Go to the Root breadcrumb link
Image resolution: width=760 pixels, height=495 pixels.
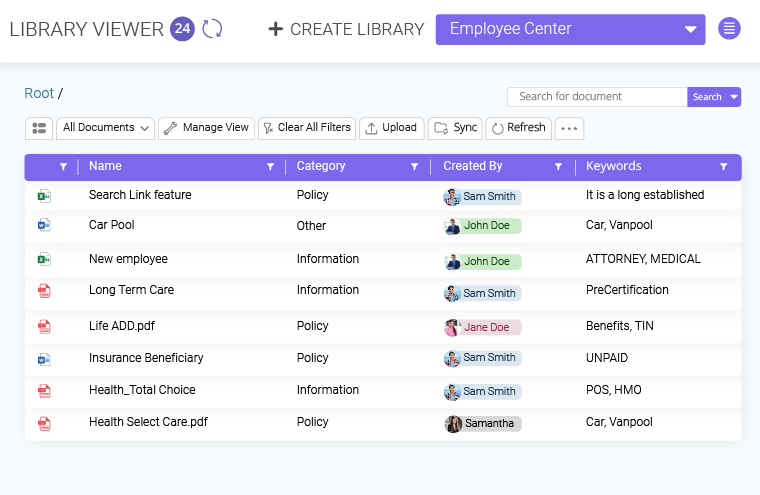click(39, 93)
